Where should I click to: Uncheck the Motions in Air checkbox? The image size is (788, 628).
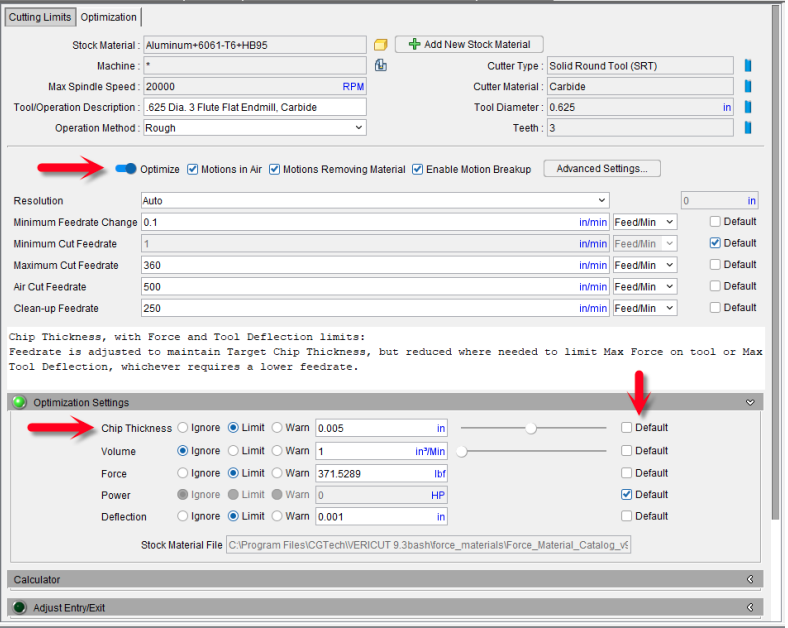(x=192, y=169)
